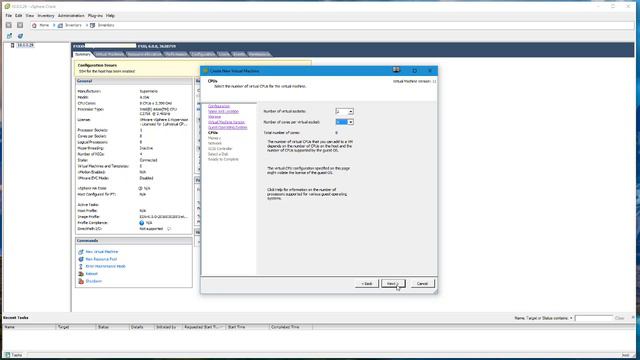Switch to the Users tab
Image resolution: width=640 pixels, height=360 pixels.
(x=224, y=54)
